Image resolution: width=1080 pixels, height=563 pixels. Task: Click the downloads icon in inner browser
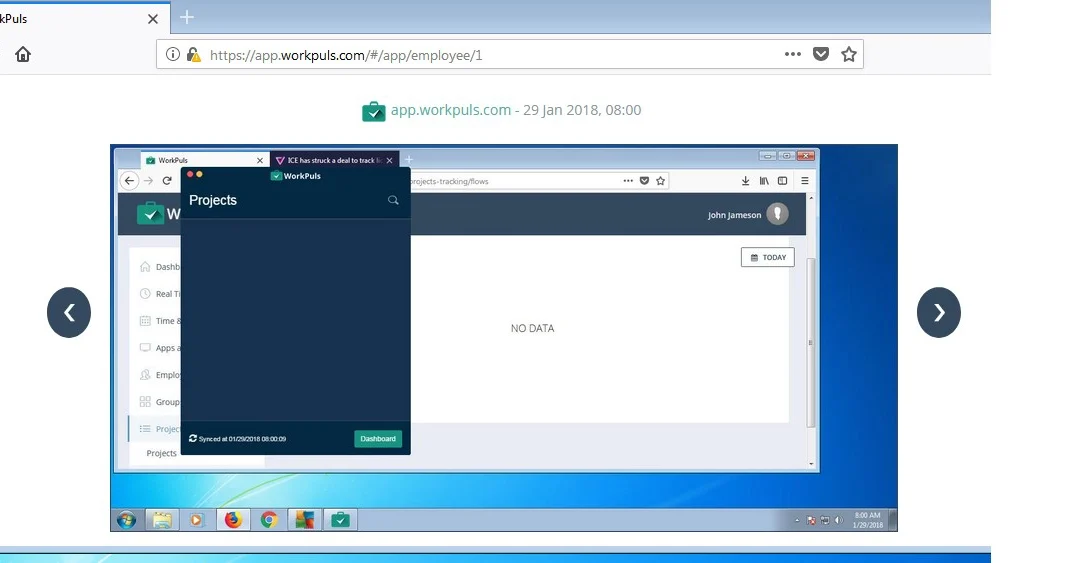[745, 181]
